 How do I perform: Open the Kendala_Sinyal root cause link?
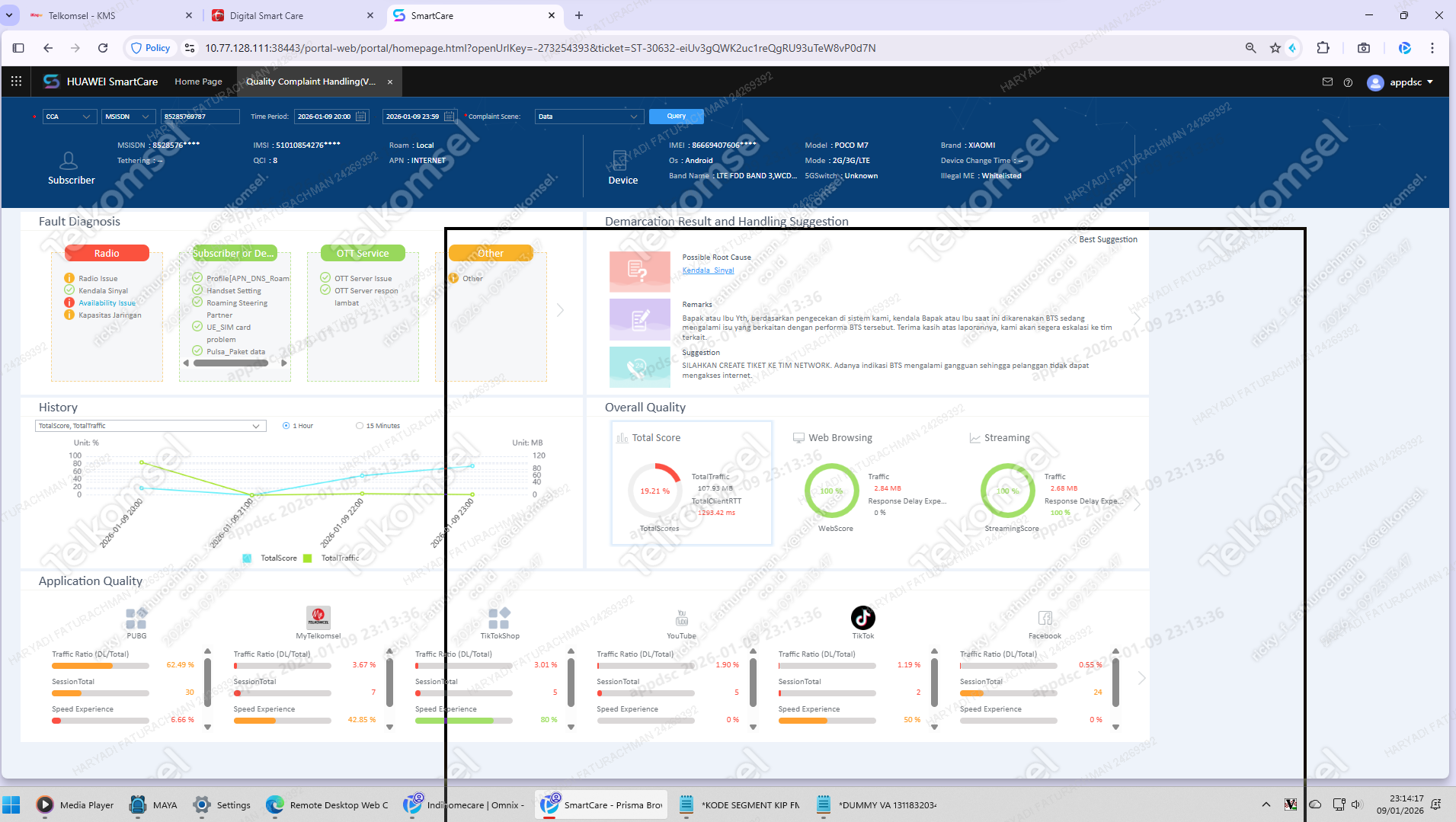click(x=708, y=270)
